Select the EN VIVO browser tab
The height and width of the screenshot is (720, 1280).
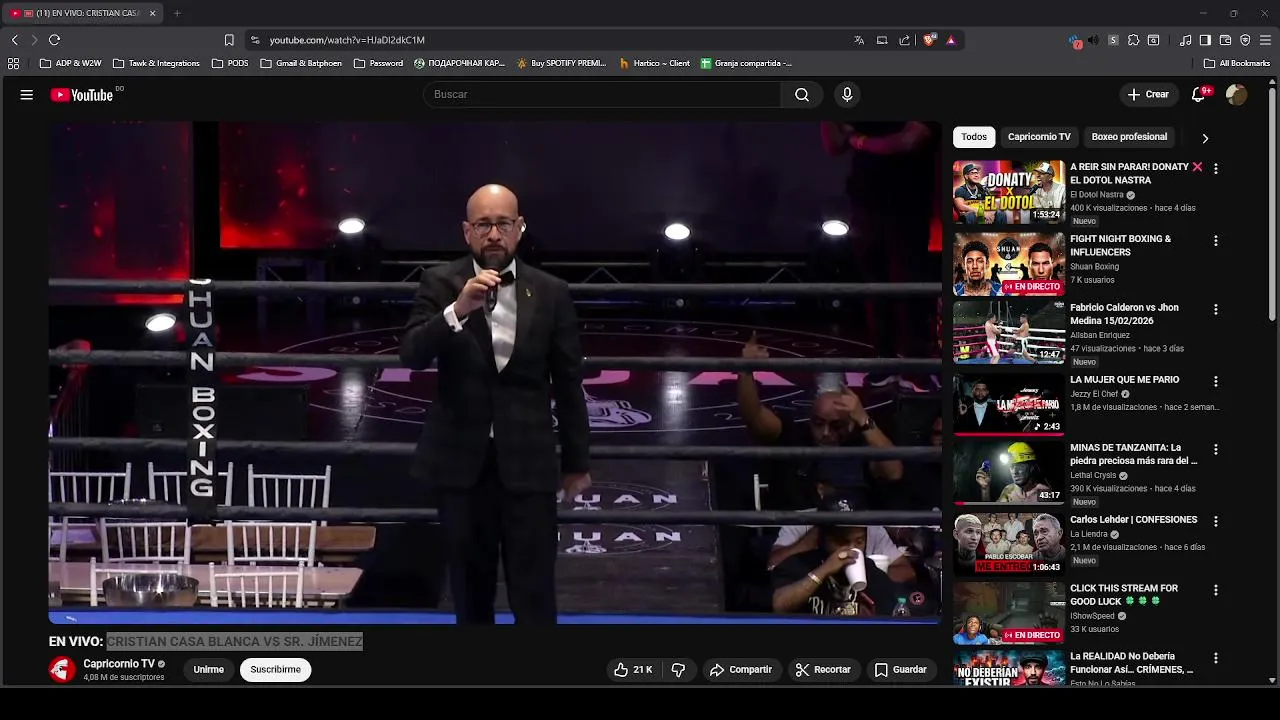82,13
